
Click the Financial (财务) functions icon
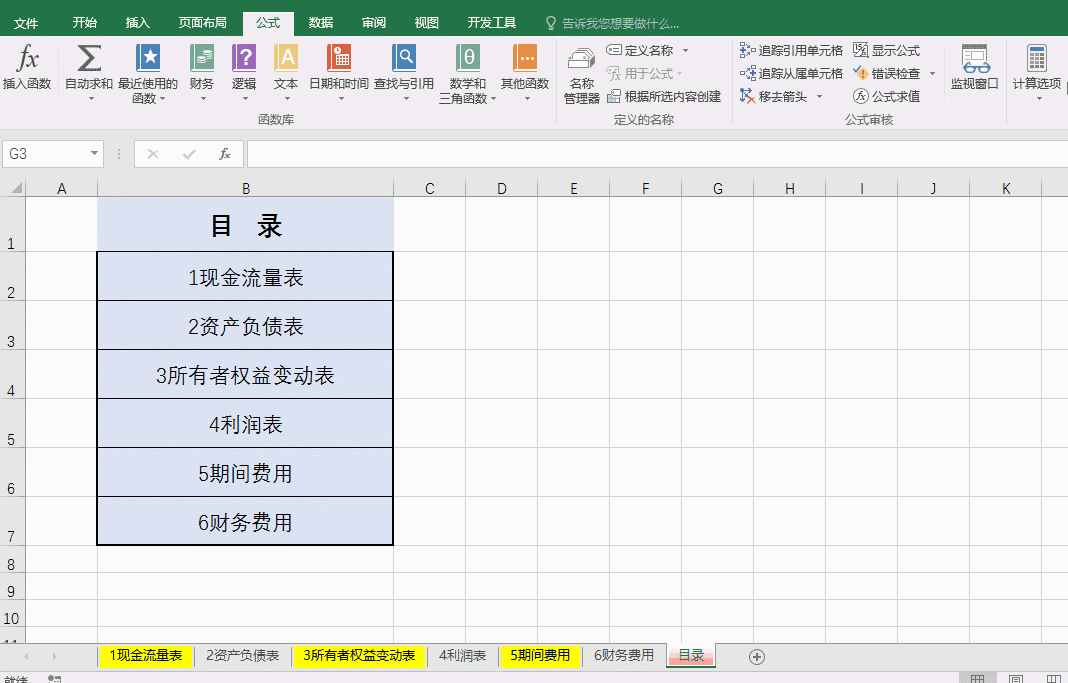tap(201, 60)
